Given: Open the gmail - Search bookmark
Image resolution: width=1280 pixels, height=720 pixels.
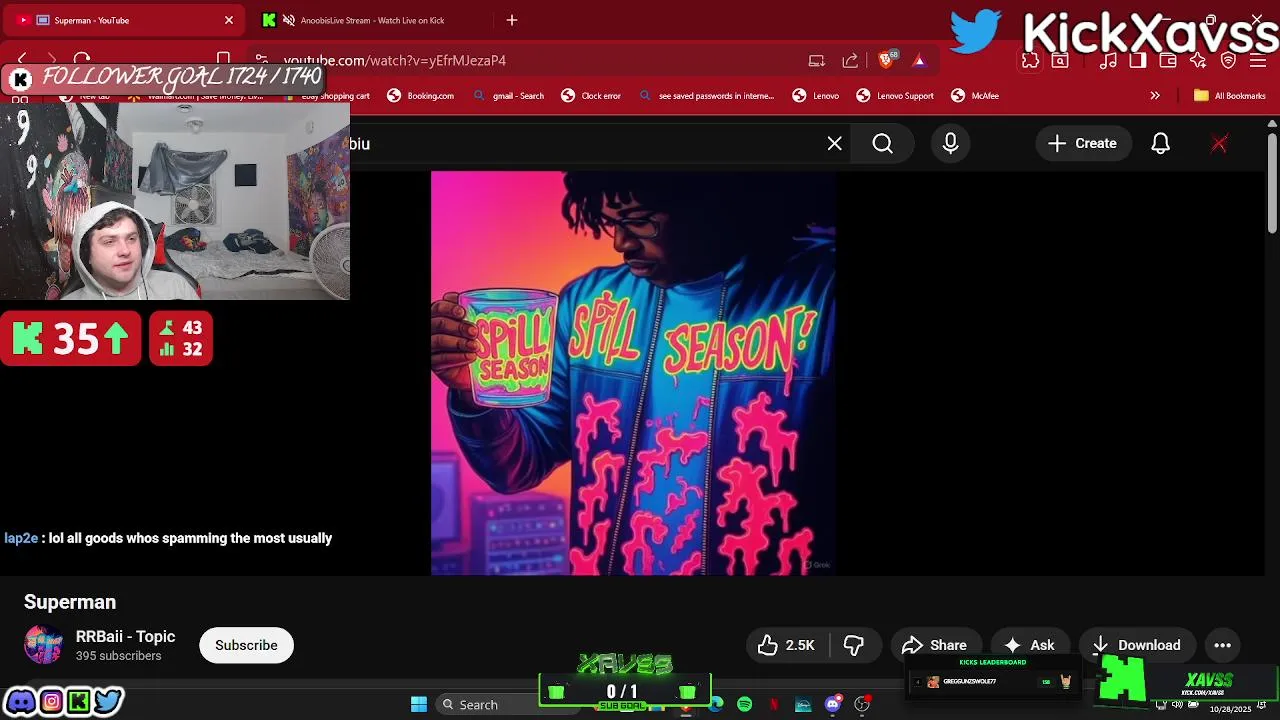Looking at the screenshot, I should 509,96.
